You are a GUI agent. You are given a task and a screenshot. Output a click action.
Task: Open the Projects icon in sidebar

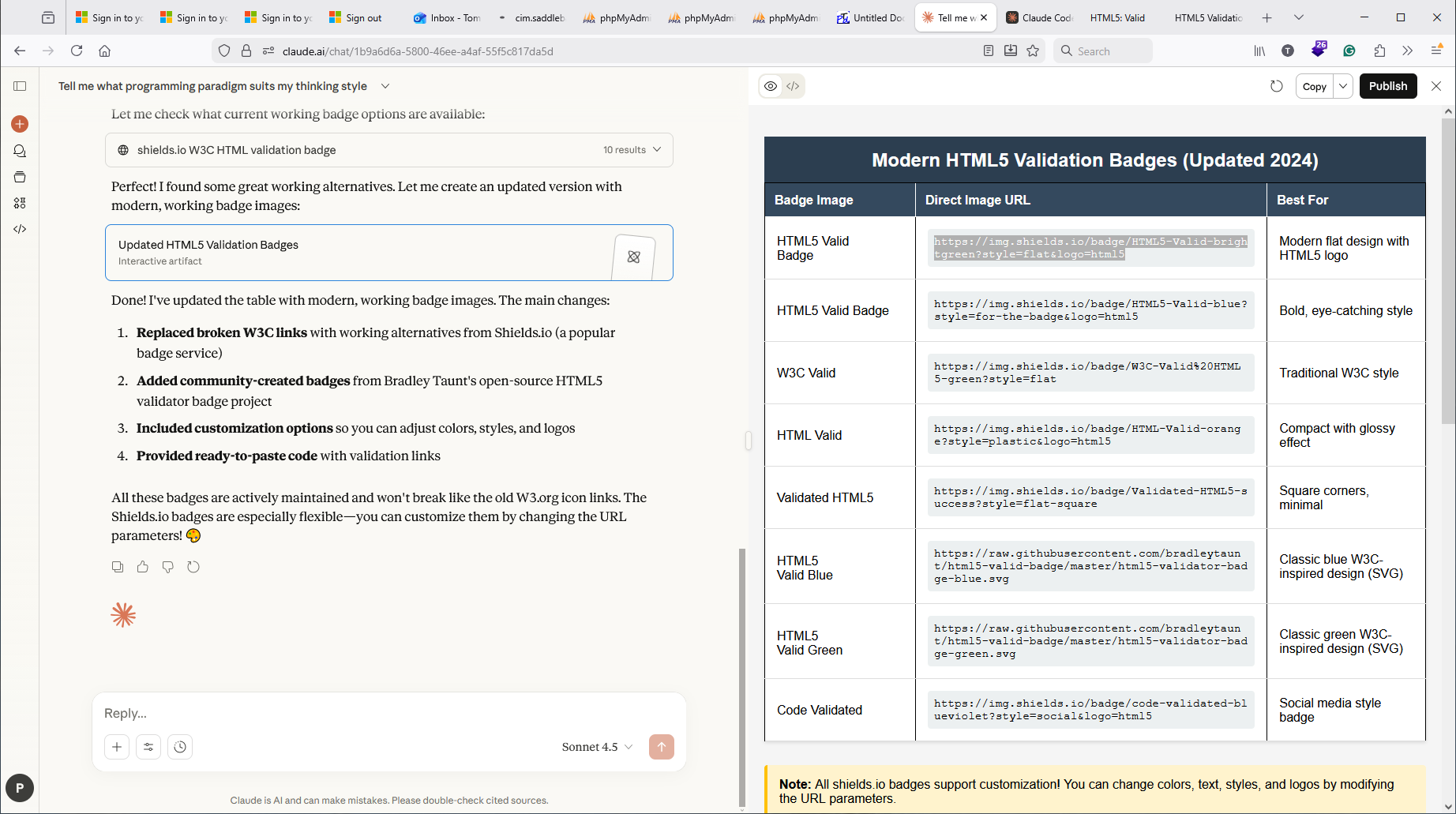click(x=20, y=177)
